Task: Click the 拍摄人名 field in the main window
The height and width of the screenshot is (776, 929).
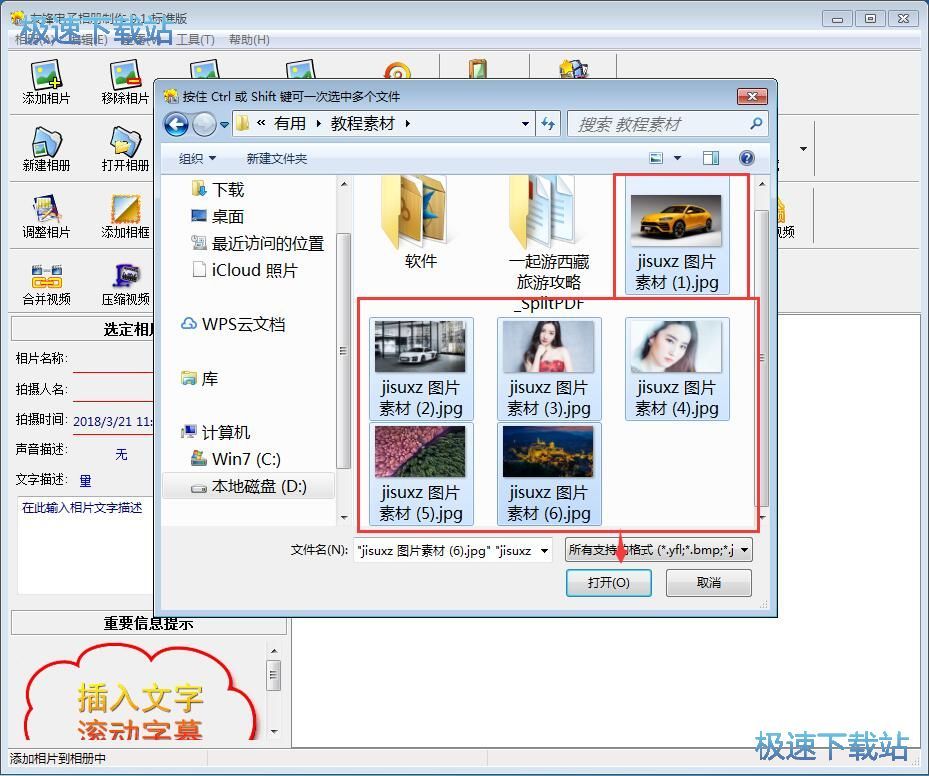Action: (113, 390)
